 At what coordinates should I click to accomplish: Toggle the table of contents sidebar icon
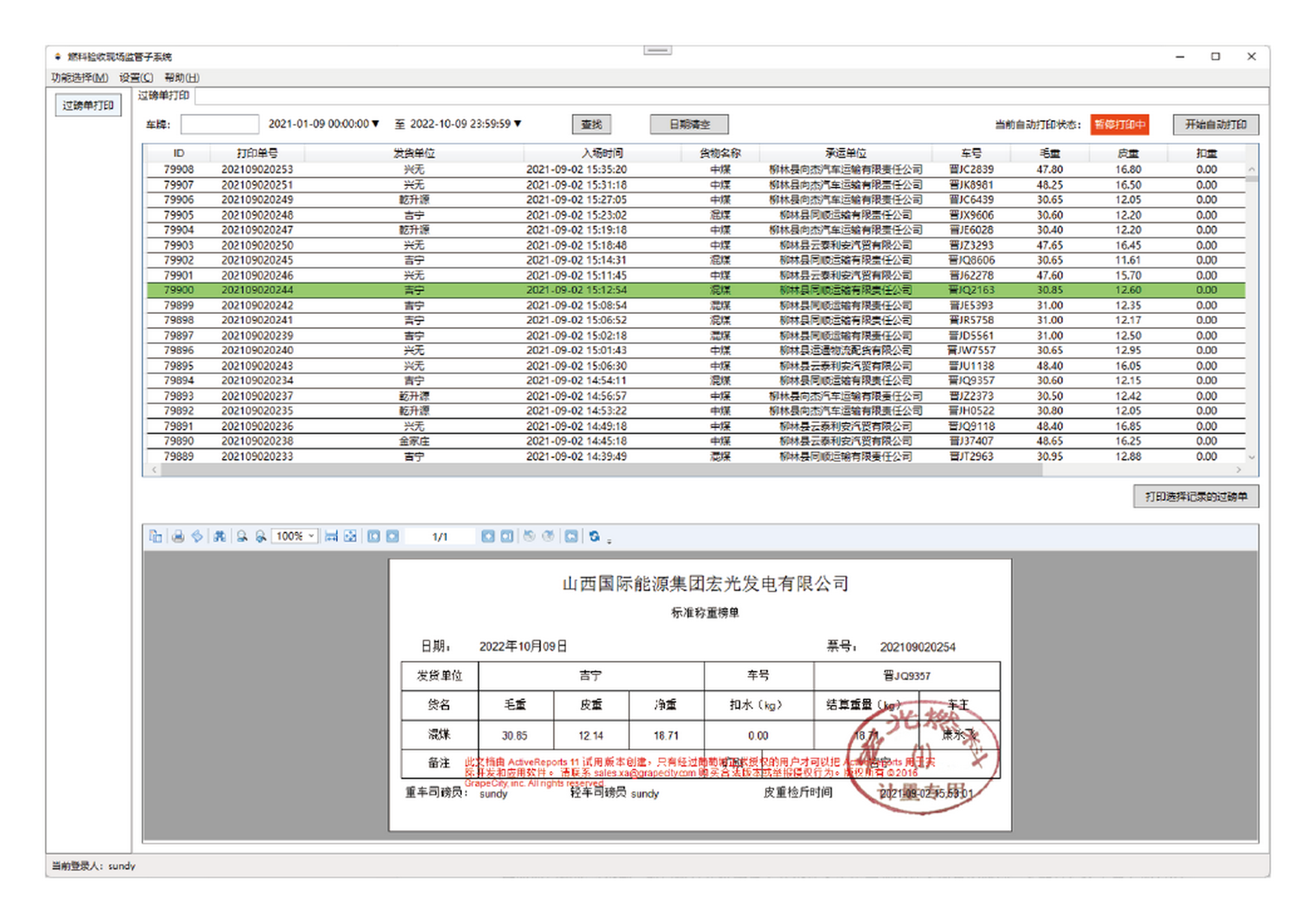(x=156, y=537)
